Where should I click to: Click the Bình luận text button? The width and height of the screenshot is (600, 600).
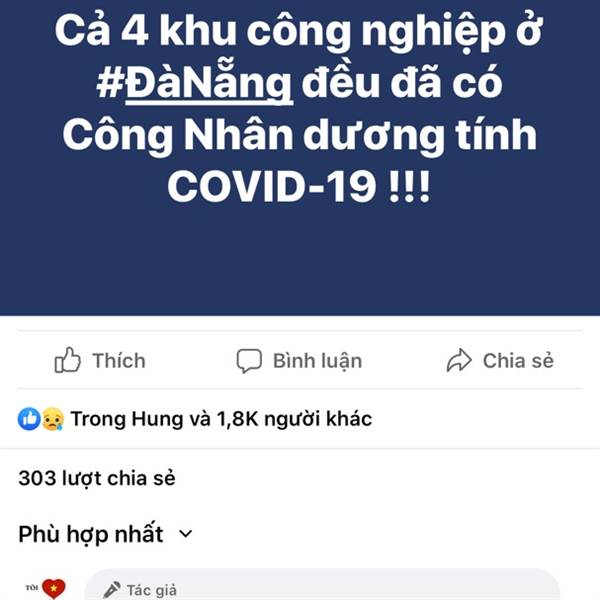pos(317,361)
